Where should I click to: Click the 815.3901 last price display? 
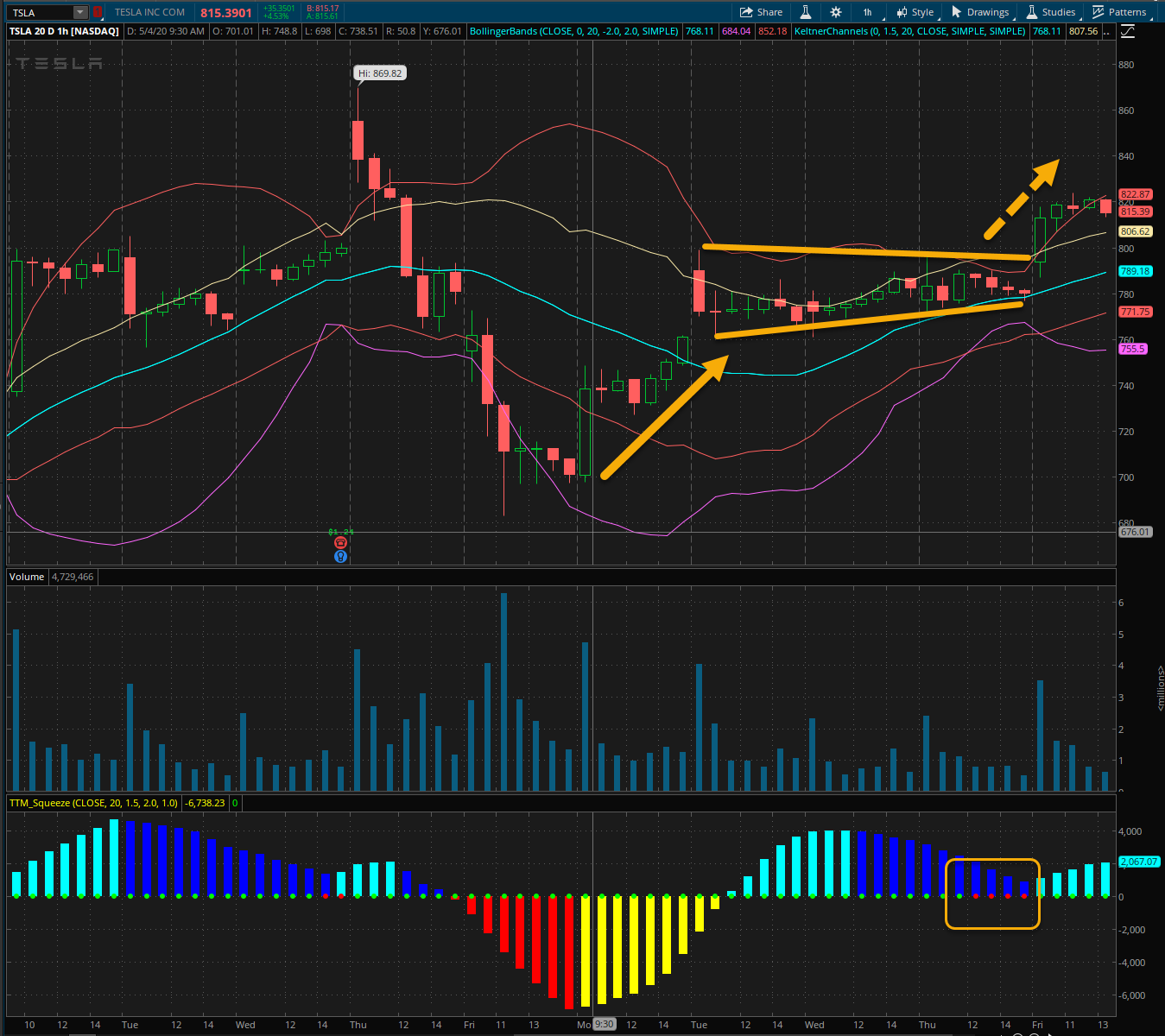tap(226, 13)
